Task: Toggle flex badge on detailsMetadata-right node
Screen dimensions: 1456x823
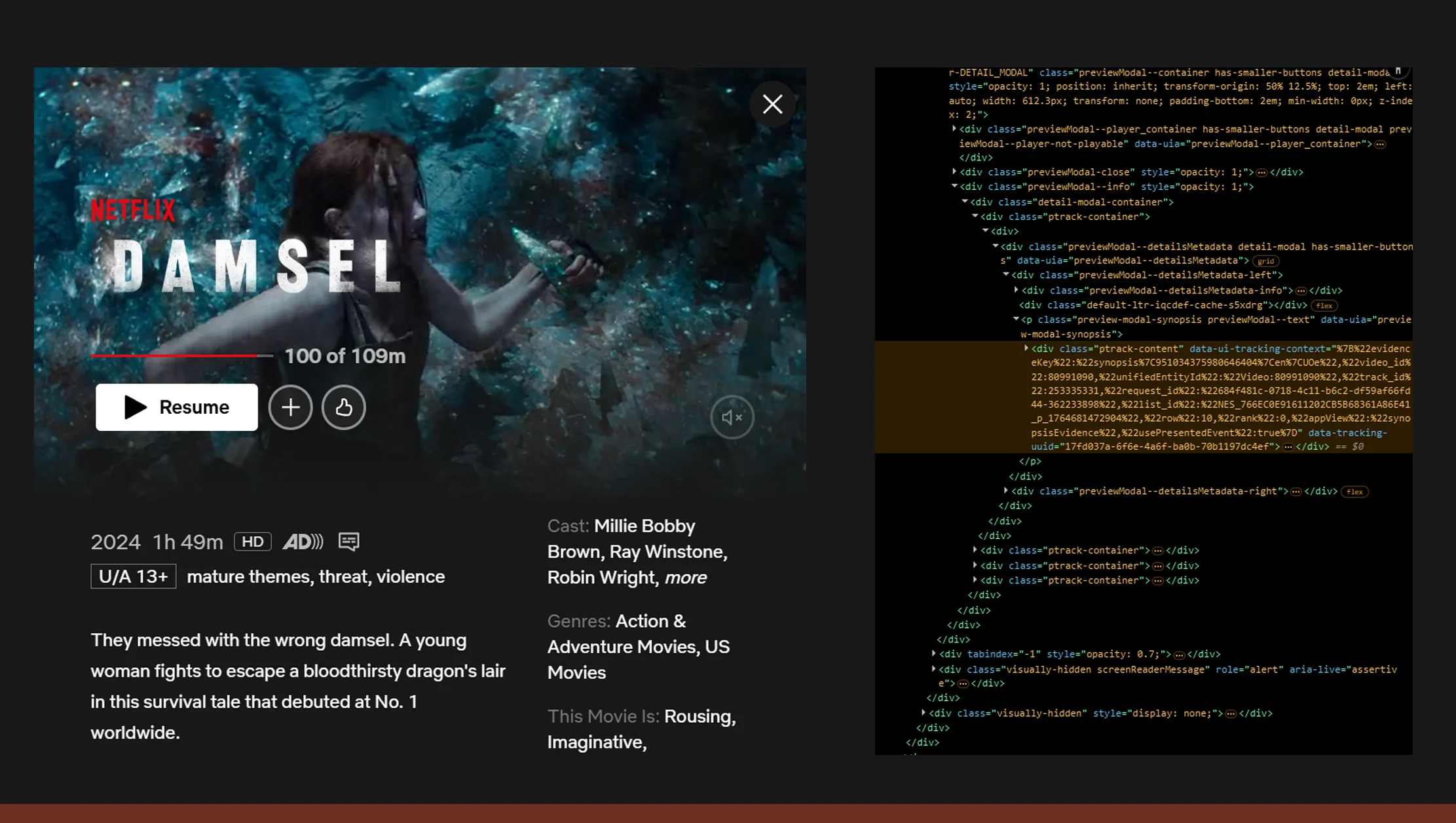Action: pyautogui.click(x=1354, y=492)
